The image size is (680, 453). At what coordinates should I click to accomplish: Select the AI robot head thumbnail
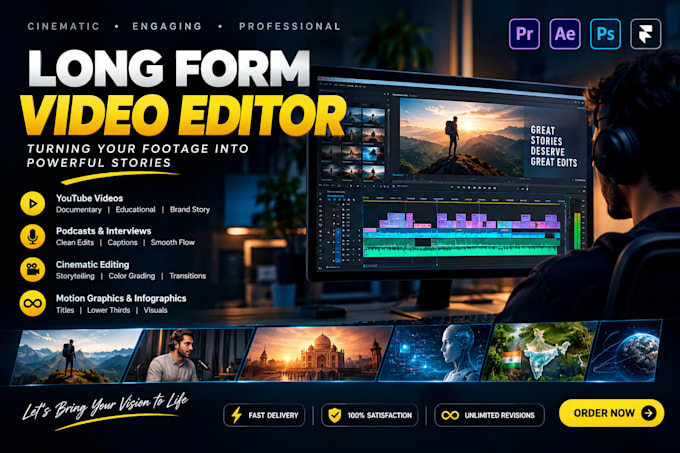(x=435, y=353)
